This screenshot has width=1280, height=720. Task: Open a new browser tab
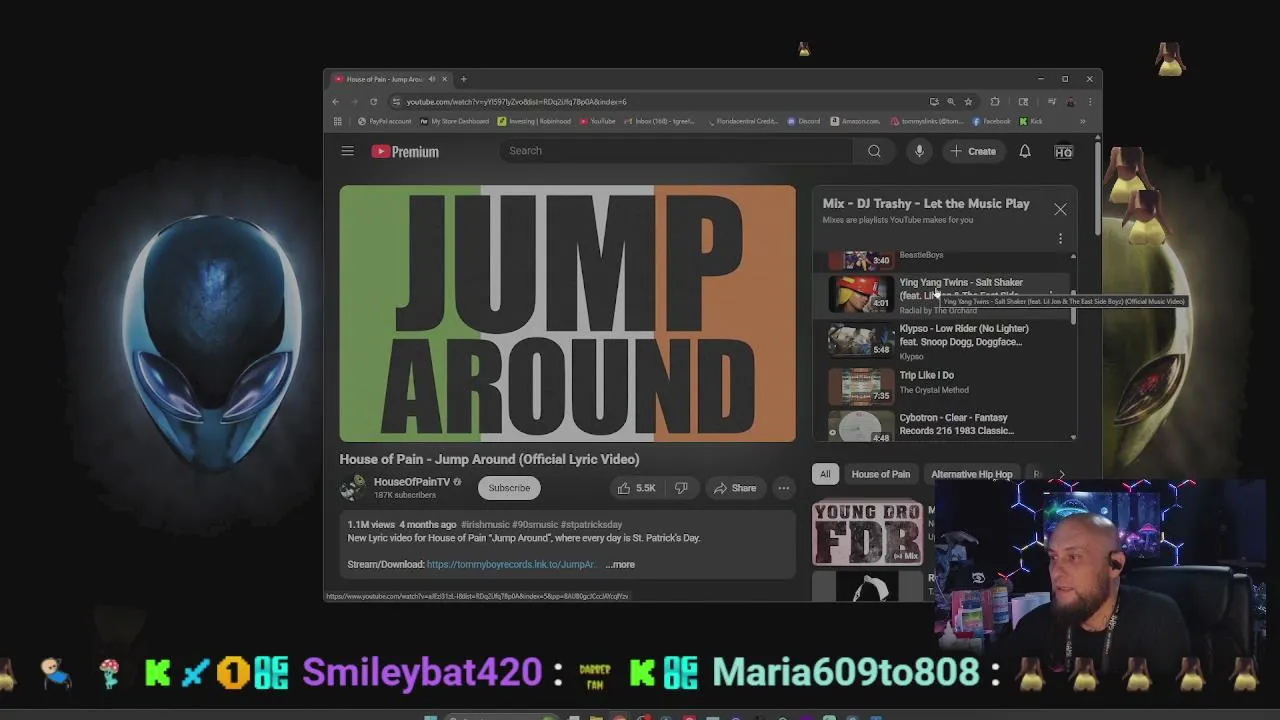[x=463, y=79]
